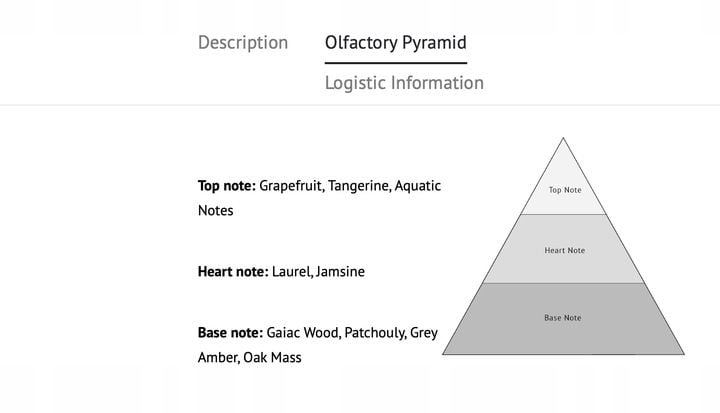Select the Olfactory Pyramid tab
This screenshot has height=413, width=720.
pos(395,43)
